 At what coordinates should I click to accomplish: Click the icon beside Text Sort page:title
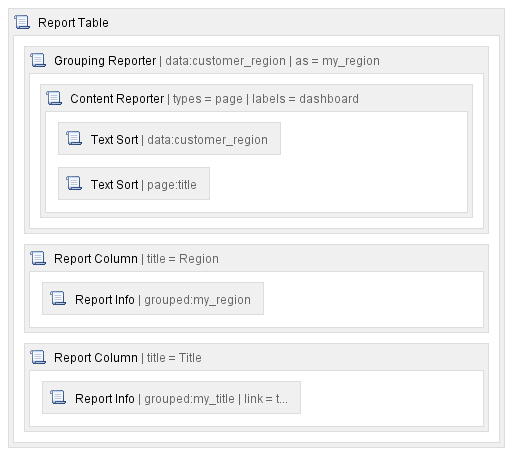(x=74, y=183)
